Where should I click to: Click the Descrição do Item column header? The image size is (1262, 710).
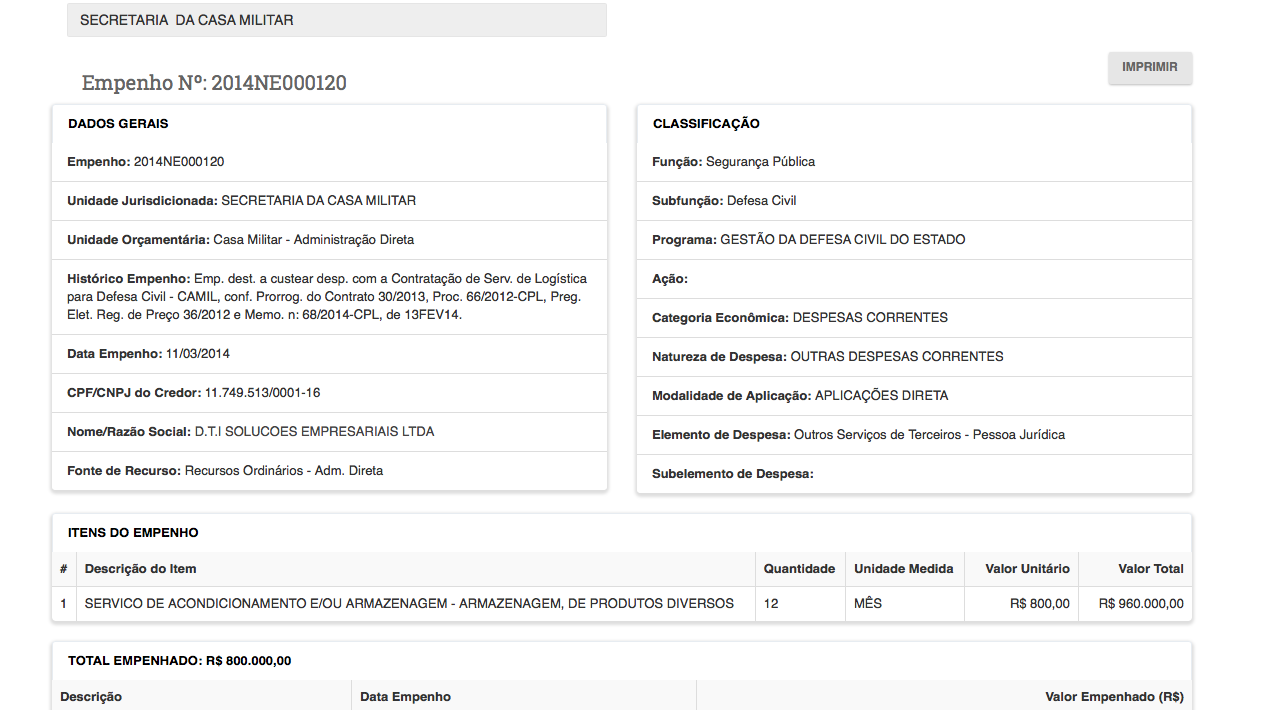(x=416, y=569)
